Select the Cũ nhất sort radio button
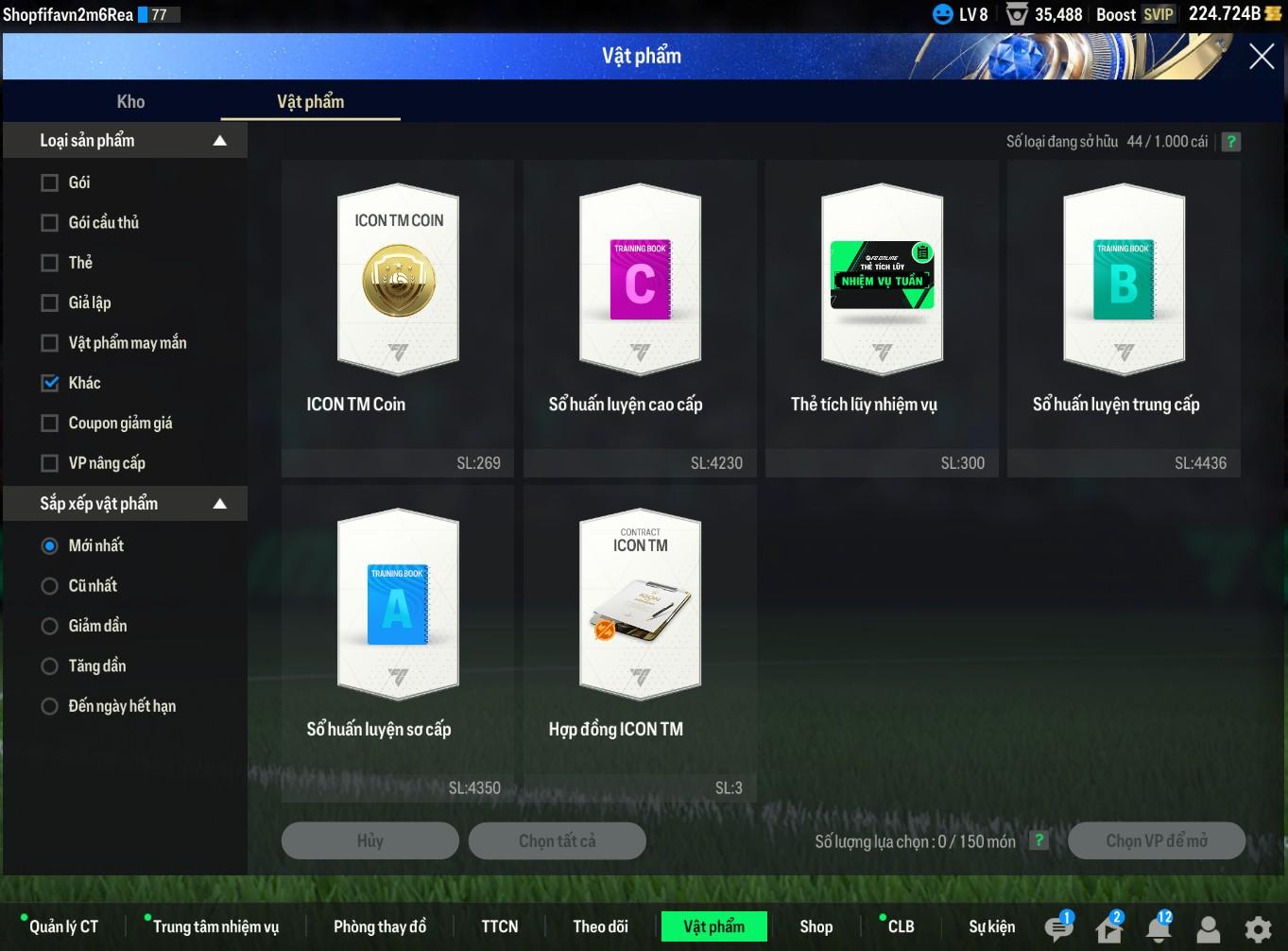 (x=50, y=586)
